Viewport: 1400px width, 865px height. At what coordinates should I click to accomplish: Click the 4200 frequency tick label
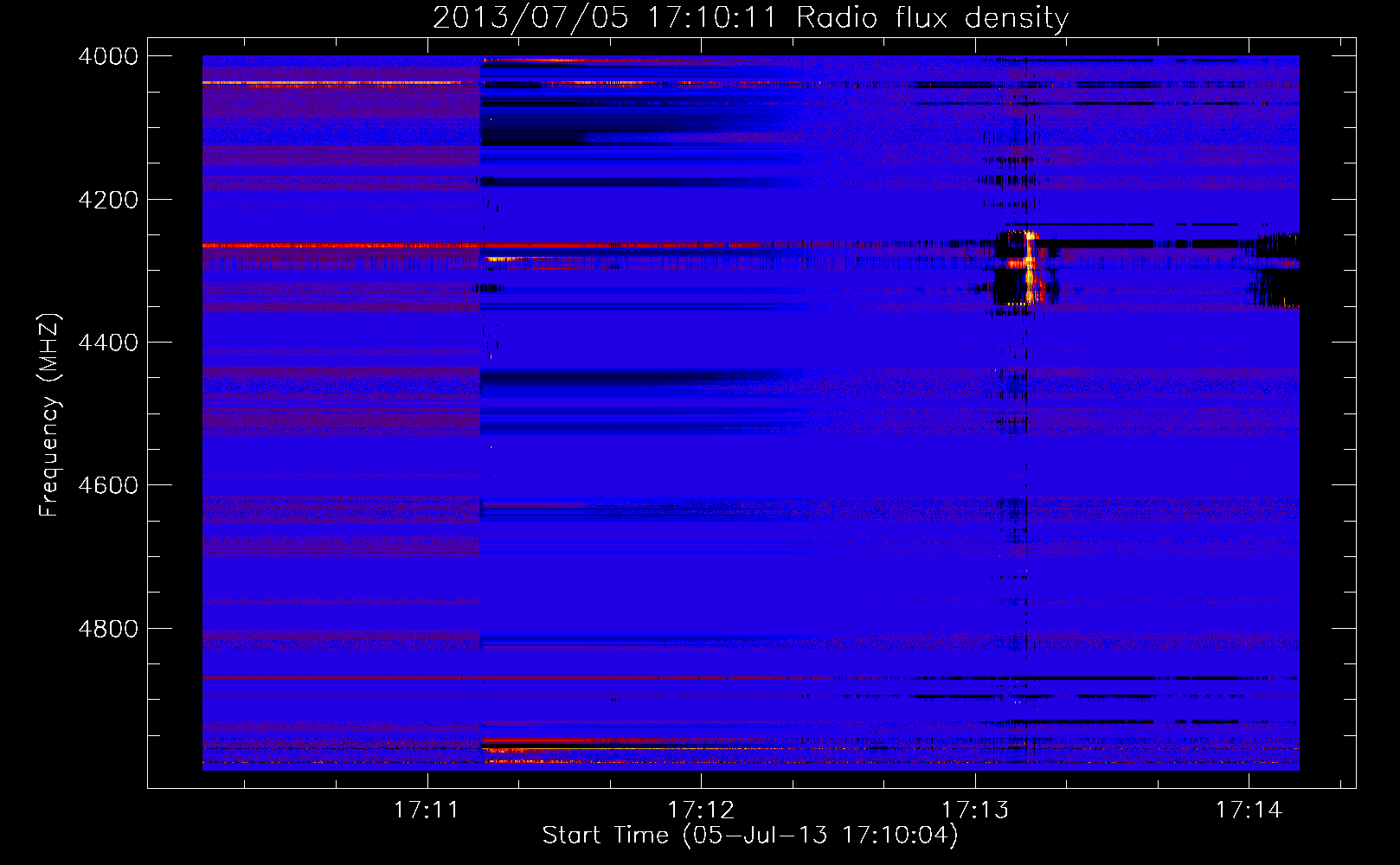click(108, 200)
